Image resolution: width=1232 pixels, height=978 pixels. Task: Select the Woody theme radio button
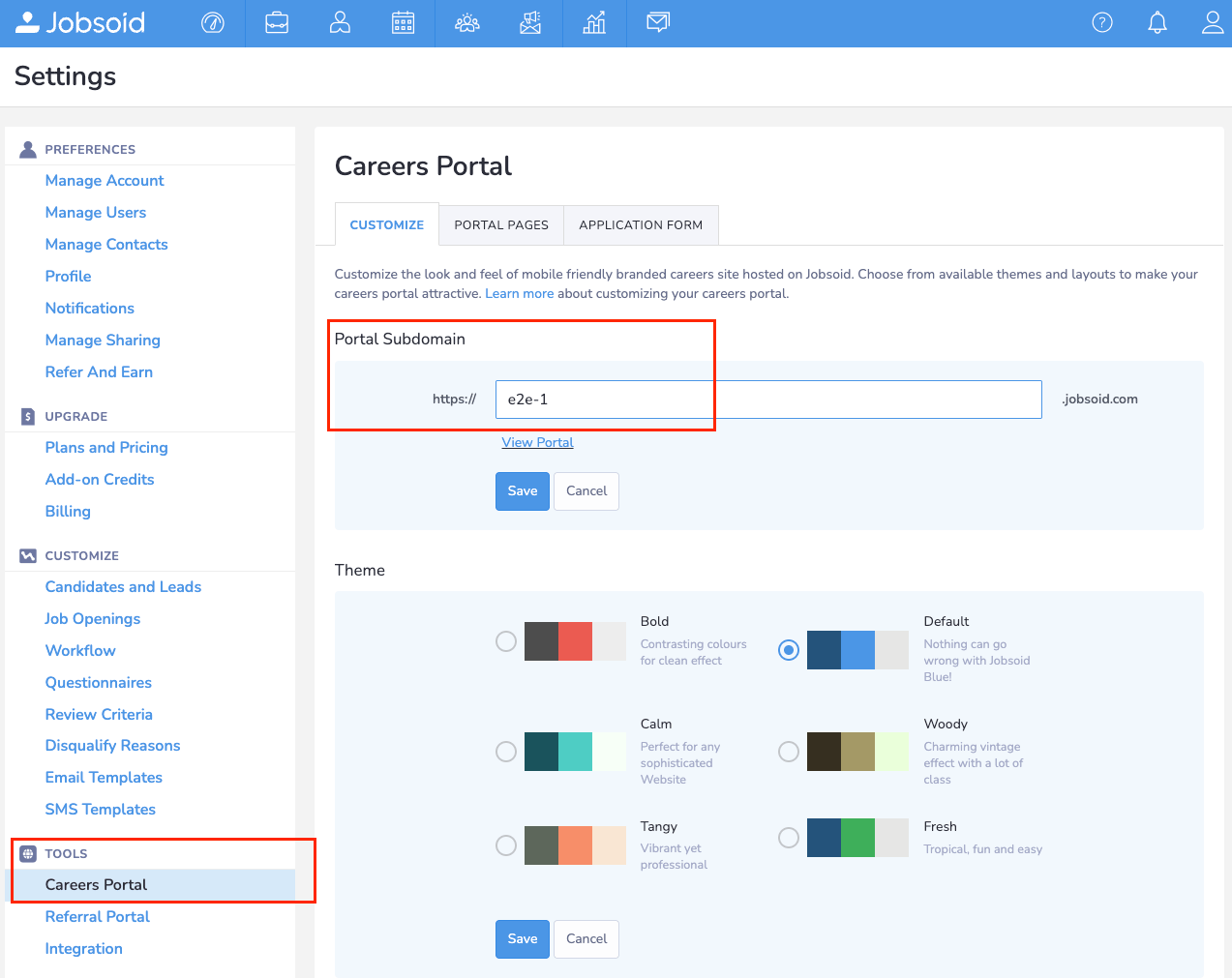(789, 752)
